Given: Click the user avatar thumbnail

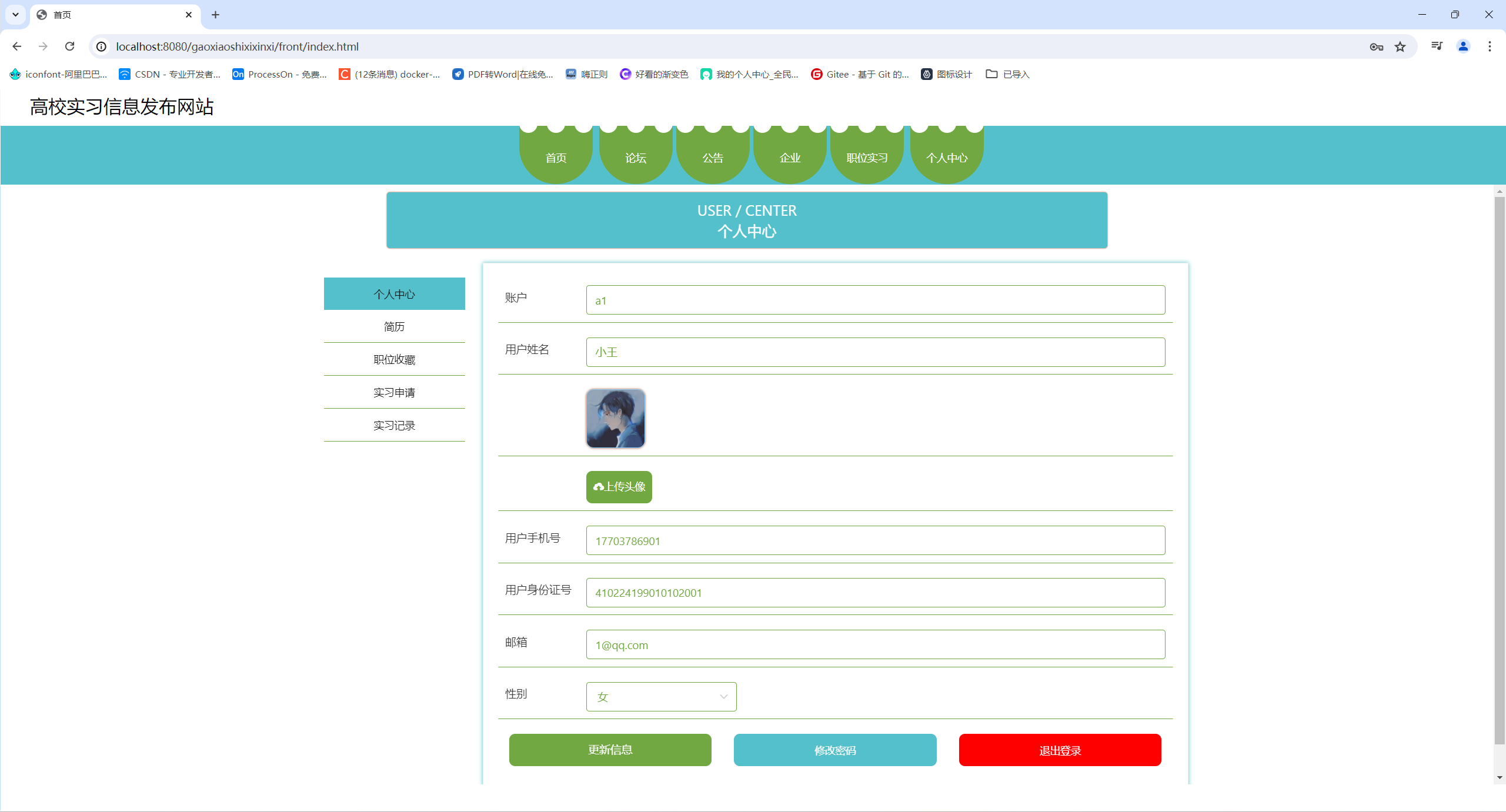Looking at the screenshot, I should pos(615,419).
